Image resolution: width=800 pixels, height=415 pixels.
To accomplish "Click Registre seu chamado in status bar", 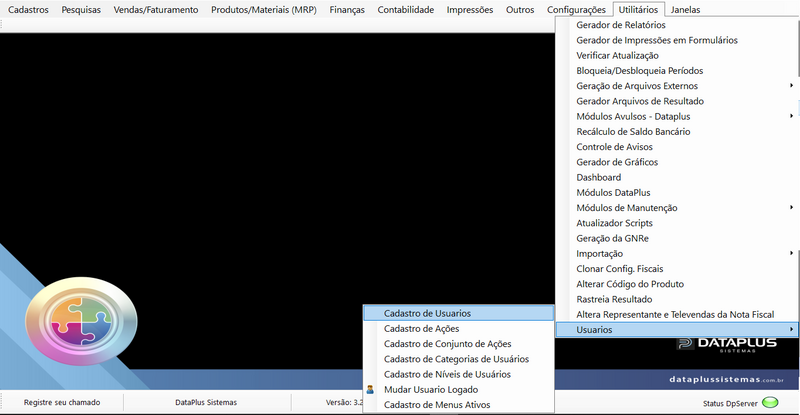I will [x=62, y=403].
